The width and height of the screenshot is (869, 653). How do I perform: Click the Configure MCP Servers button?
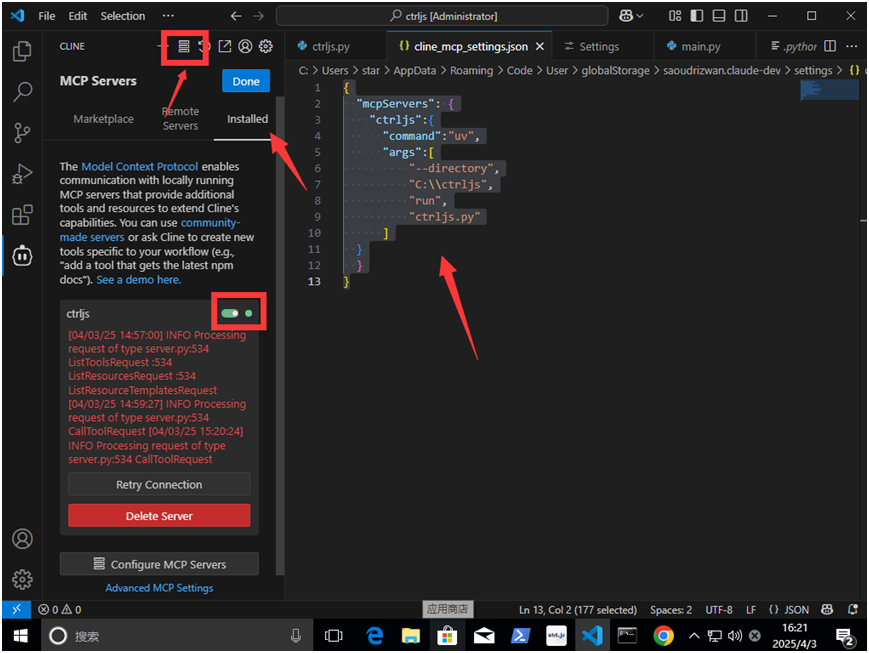159,564
